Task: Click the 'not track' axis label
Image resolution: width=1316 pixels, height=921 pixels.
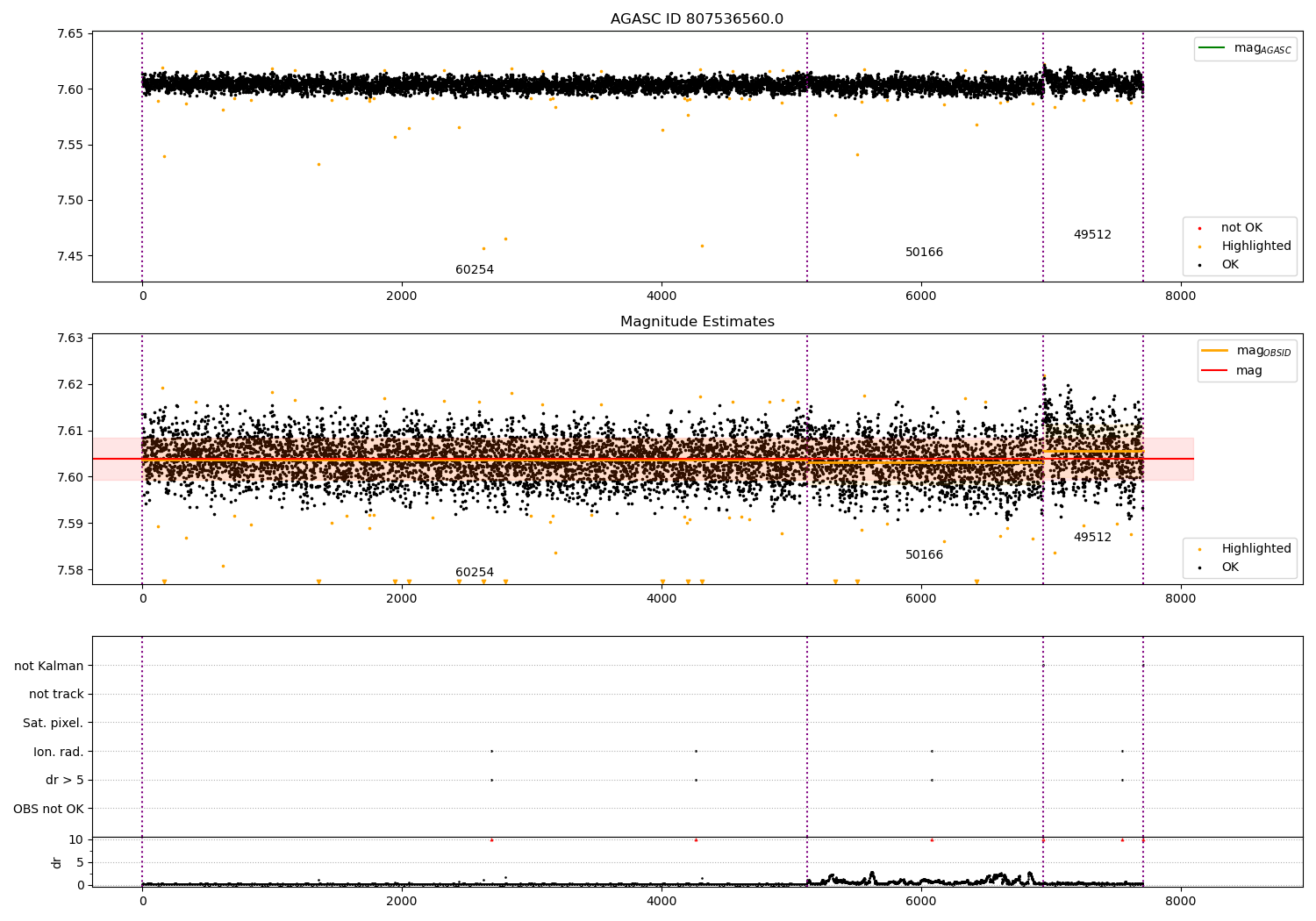Action: (x=56, y=695)
